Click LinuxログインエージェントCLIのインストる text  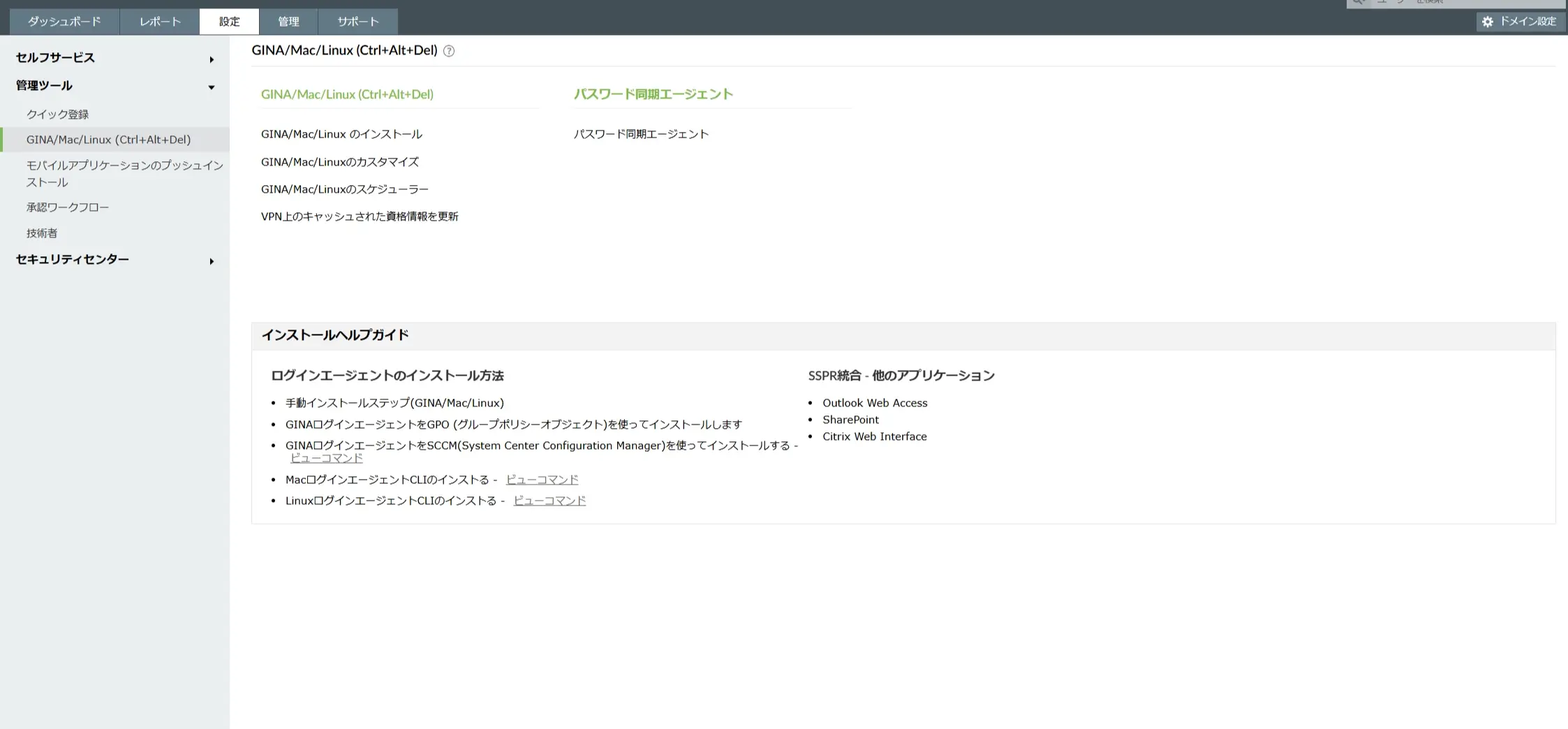coord(391,501)
